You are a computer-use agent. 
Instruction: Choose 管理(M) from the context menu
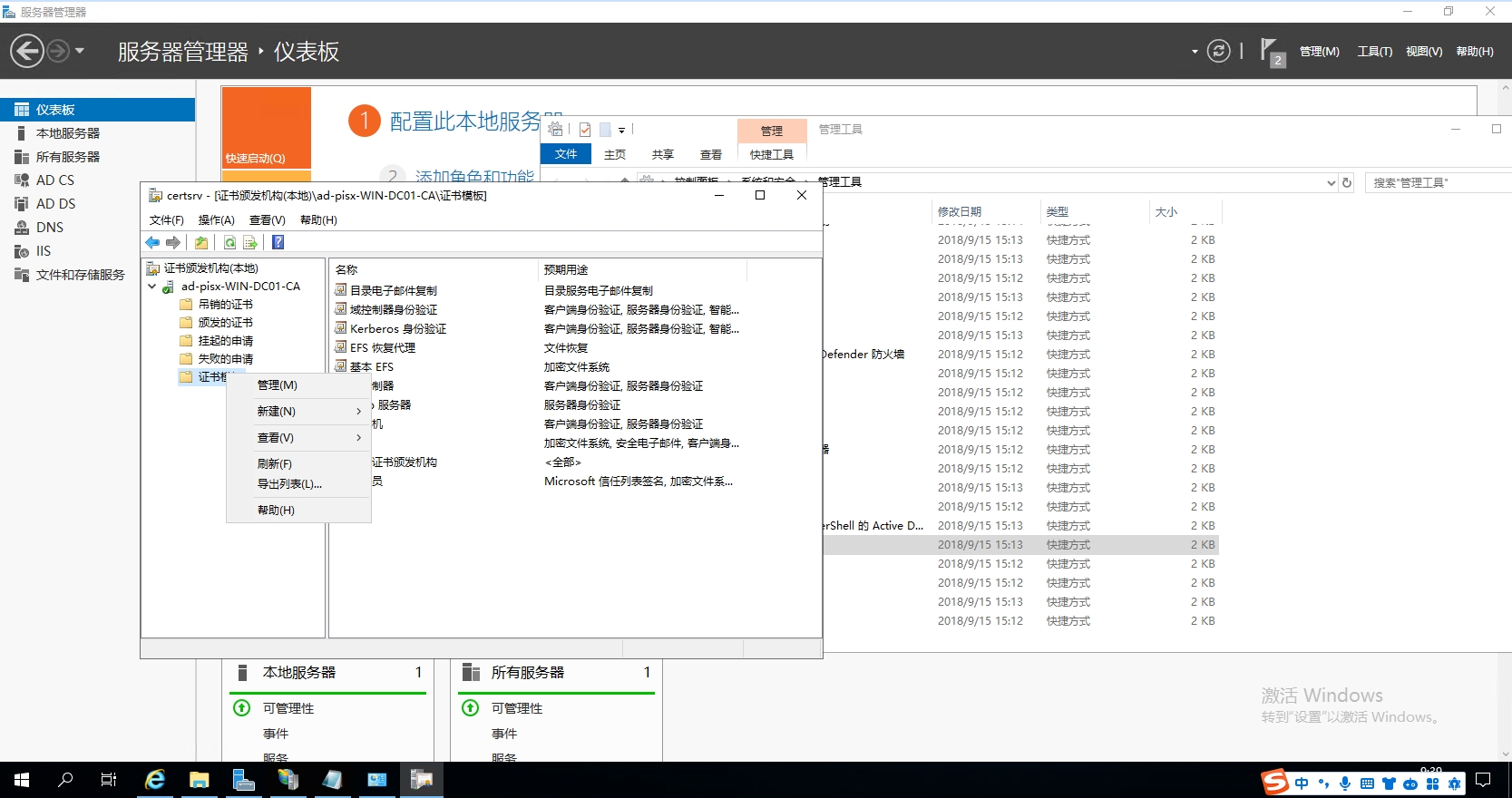pyautogui.click(x=278, y=385)
